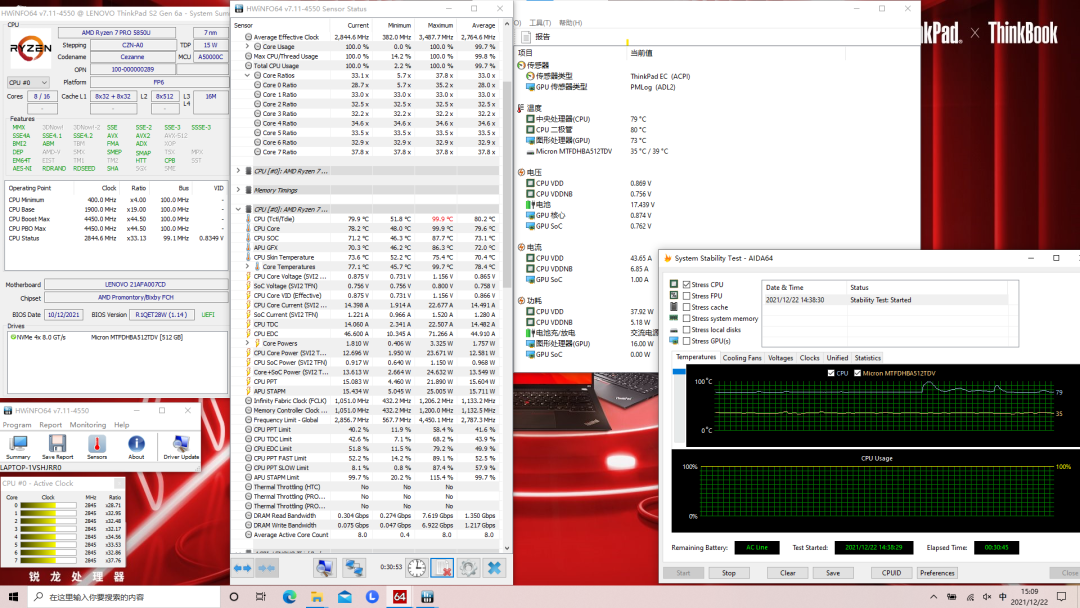Click the Windows taskbar search box

(x=124, y=597)
